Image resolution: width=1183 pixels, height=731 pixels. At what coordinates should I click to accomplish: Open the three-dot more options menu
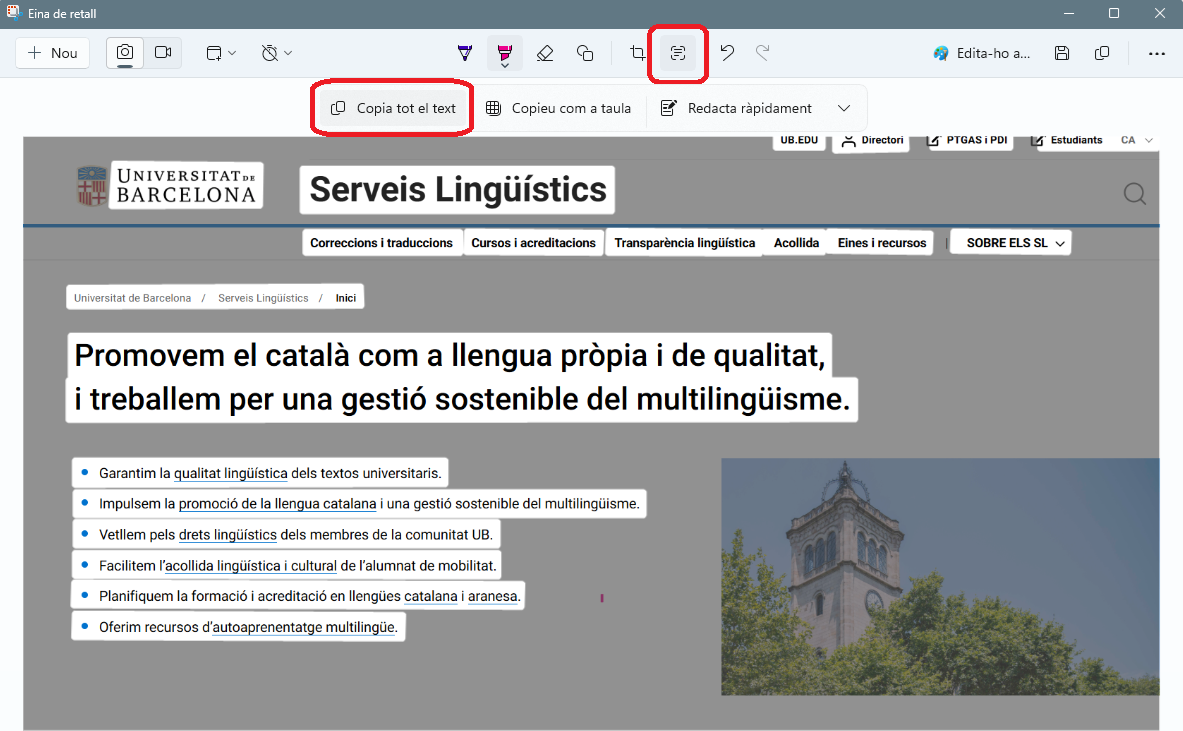point(1156,53)
